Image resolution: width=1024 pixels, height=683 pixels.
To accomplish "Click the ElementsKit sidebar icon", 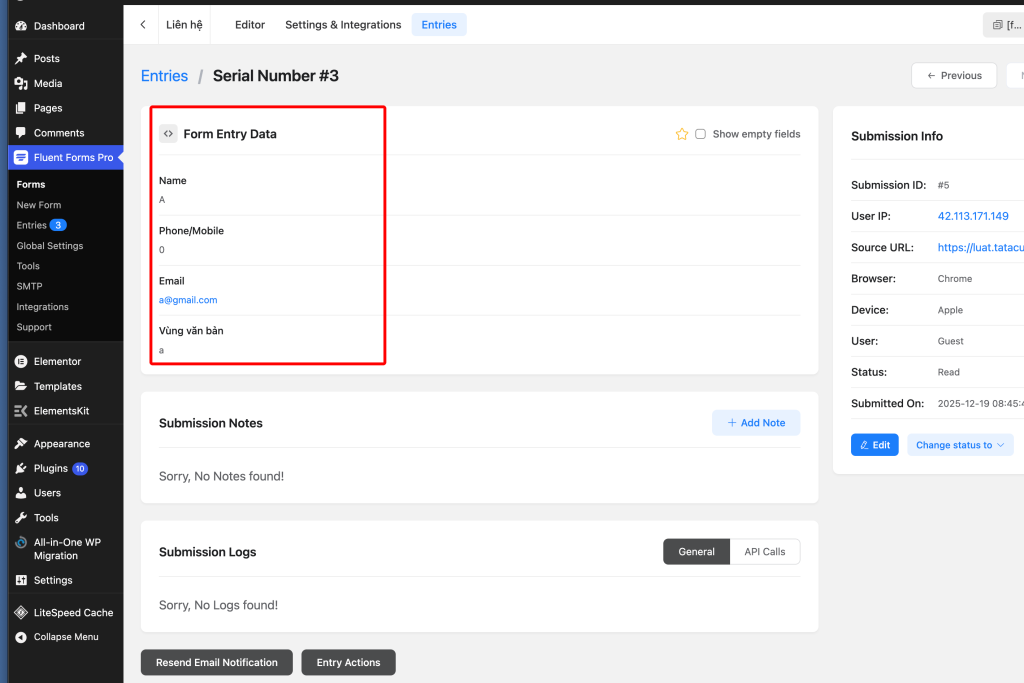I will click(21, 411).
